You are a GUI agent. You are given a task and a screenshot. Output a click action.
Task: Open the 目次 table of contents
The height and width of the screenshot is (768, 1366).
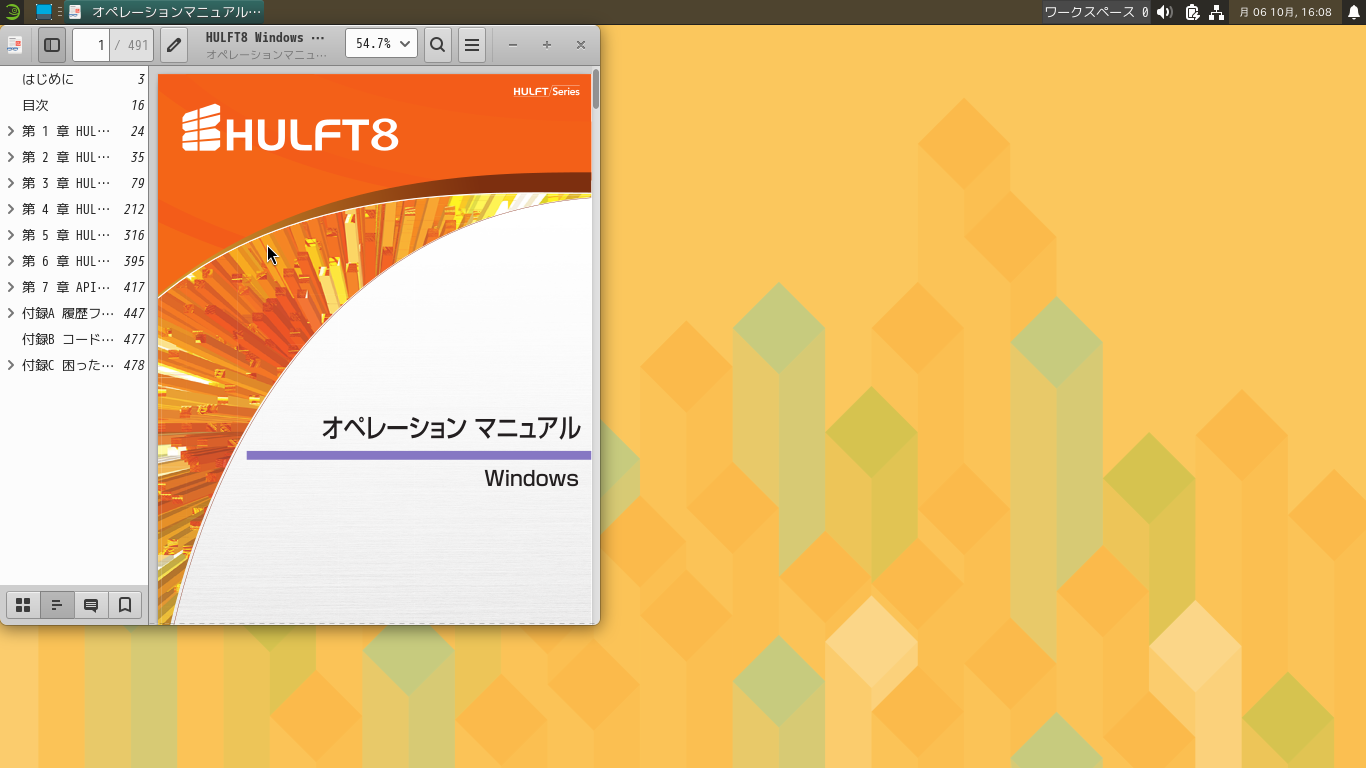tap(34, 104)
